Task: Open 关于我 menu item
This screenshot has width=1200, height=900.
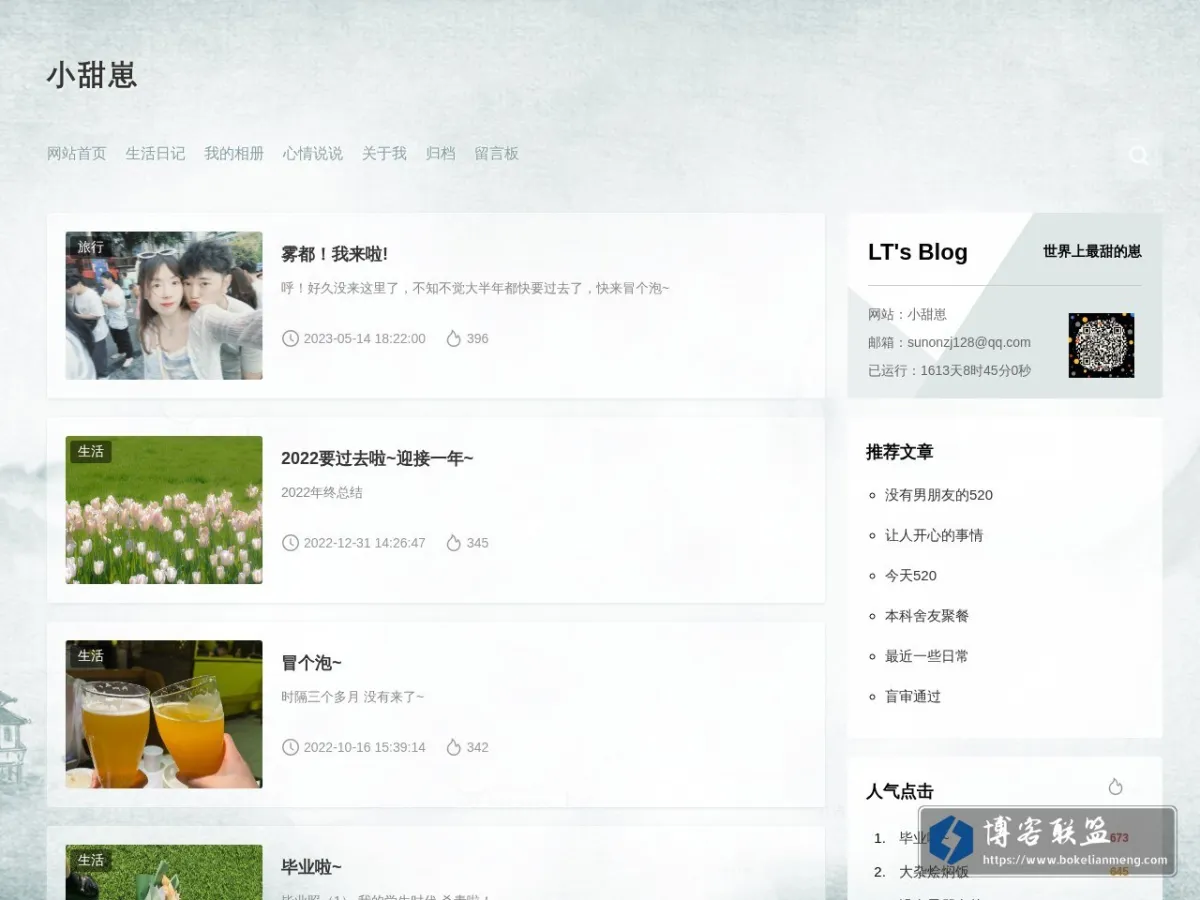Action: [x=384, y=153]
